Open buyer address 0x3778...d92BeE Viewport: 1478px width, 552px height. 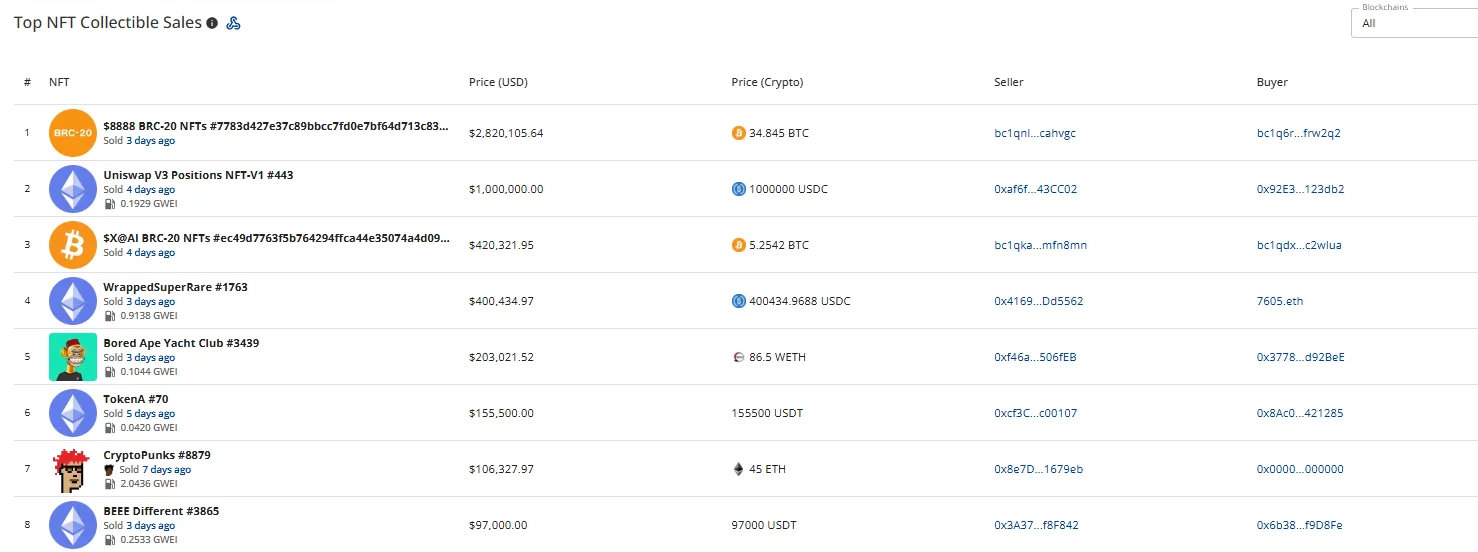pyautogui.click(x=1301, y=357)
